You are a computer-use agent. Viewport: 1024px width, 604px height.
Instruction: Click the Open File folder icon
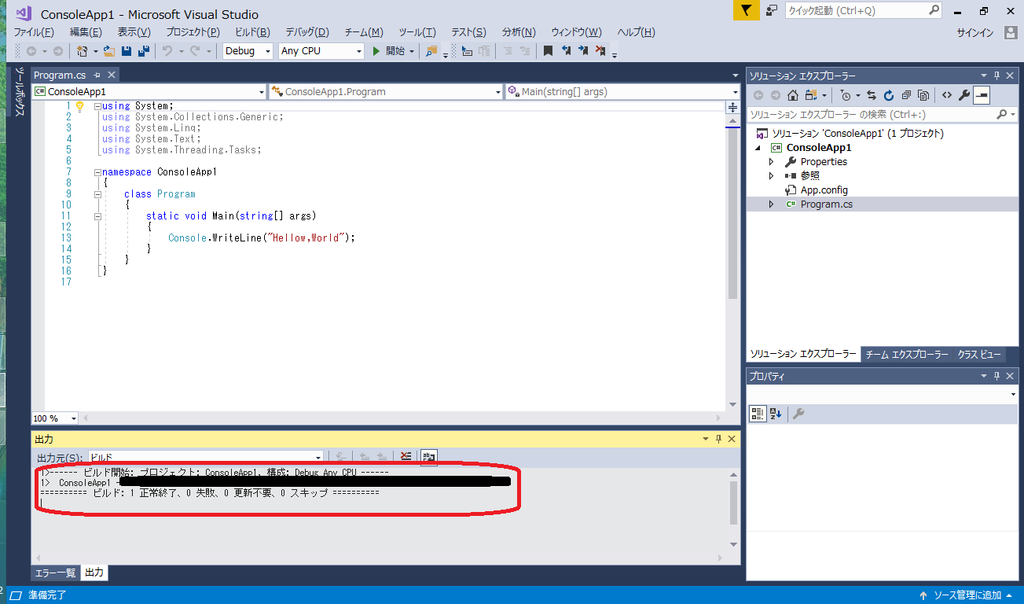click(x=109, y=51)
